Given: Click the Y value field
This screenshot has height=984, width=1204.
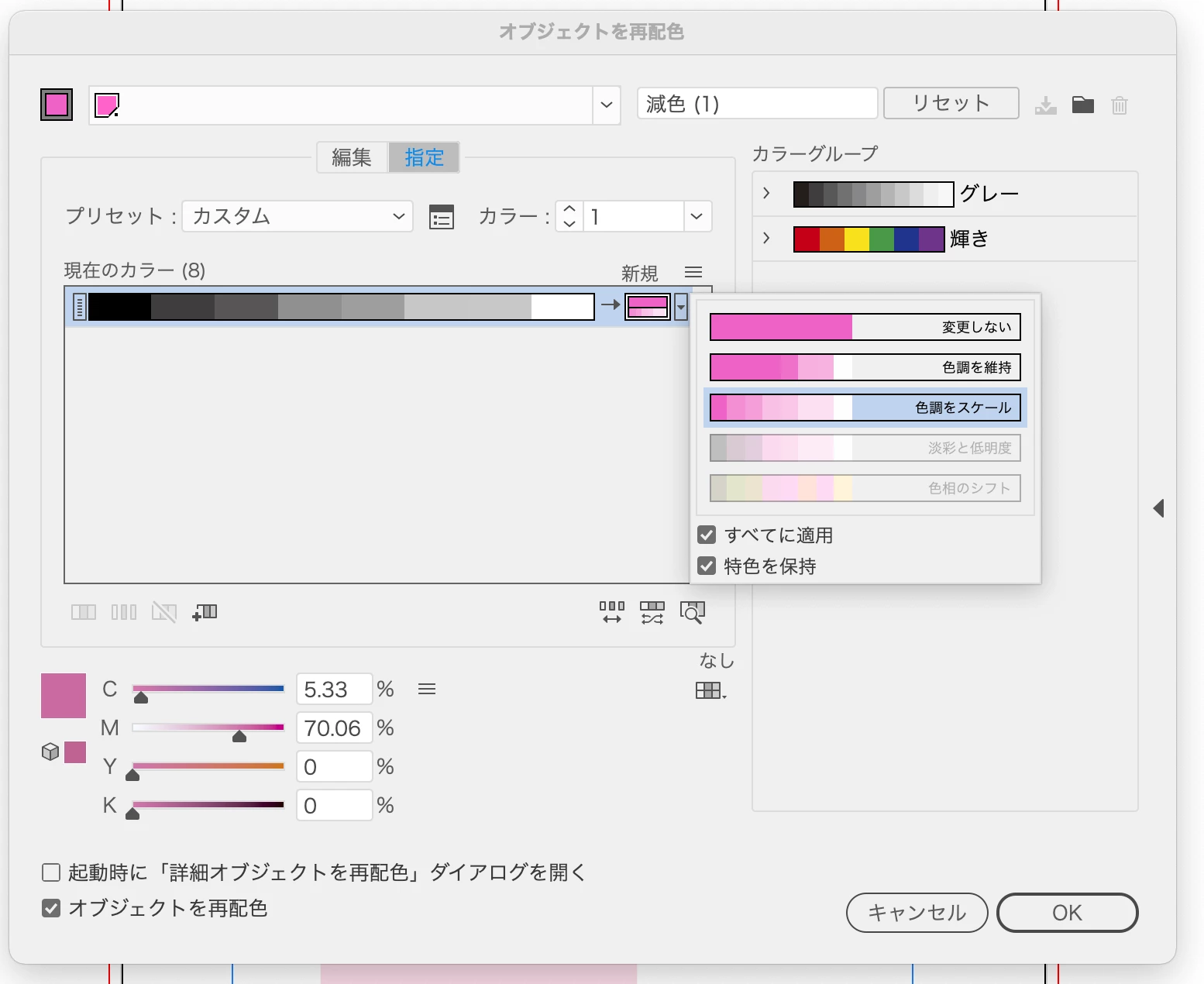Looking at the screenshot, I should pyautogui.click(x=335, y=766).
